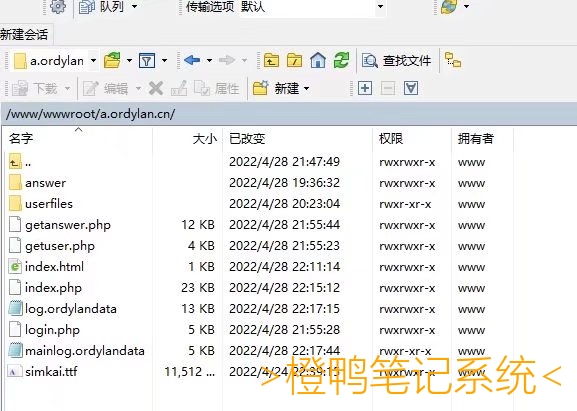Switch to the 新建会话 tab
This screenshot has width=577, height=411.
tap(24, 35)
